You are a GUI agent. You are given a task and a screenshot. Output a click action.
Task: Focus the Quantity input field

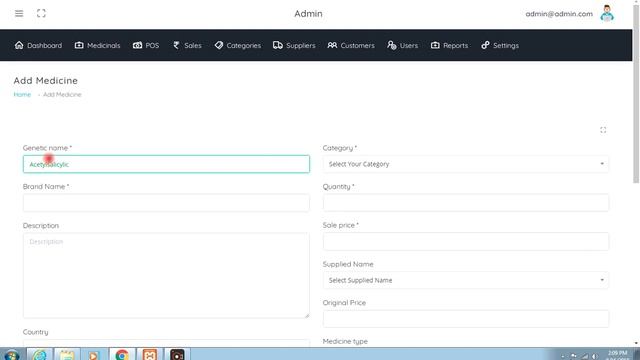coord(466,203)
